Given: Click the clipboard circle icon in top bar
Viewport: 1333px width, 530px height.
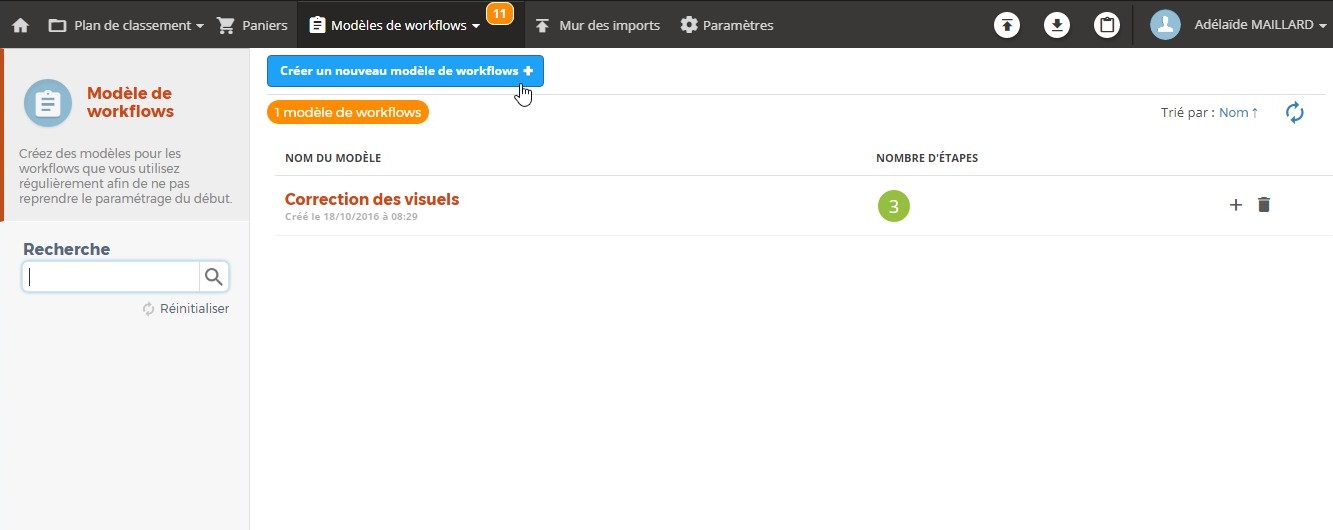Looking at the screenshot, I should [1106, 25].
